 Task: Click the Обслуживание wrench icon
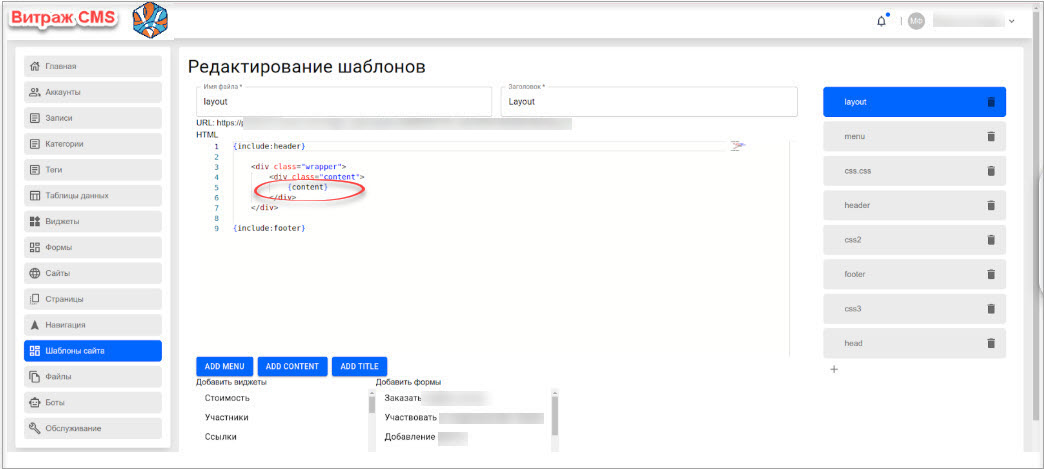coord(35,428)
